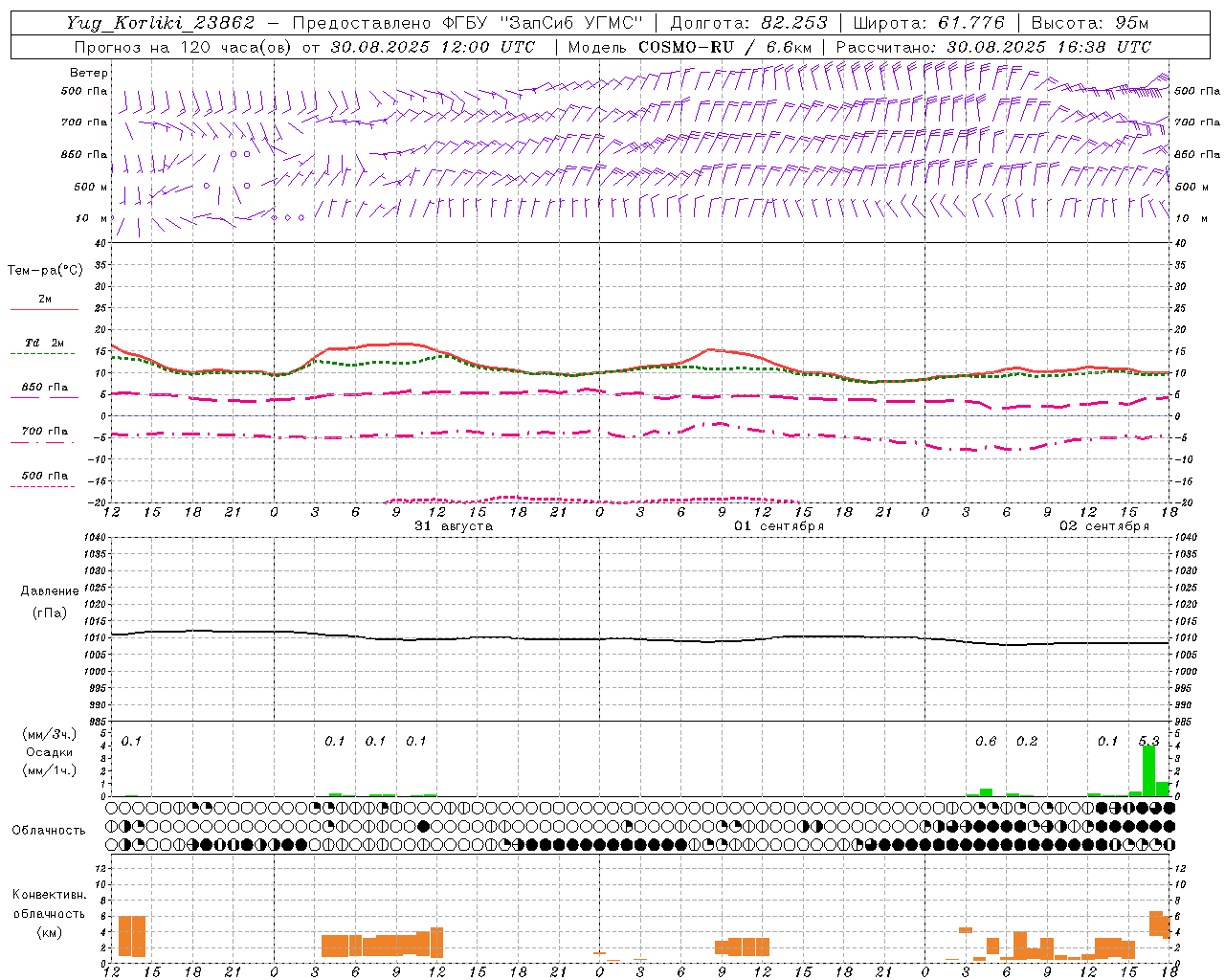Image resolution: width=1225 pixels, height=980 pixels.
Task: Click the (мм/3ч.) precipitation unit label
Action: [50, 734]
